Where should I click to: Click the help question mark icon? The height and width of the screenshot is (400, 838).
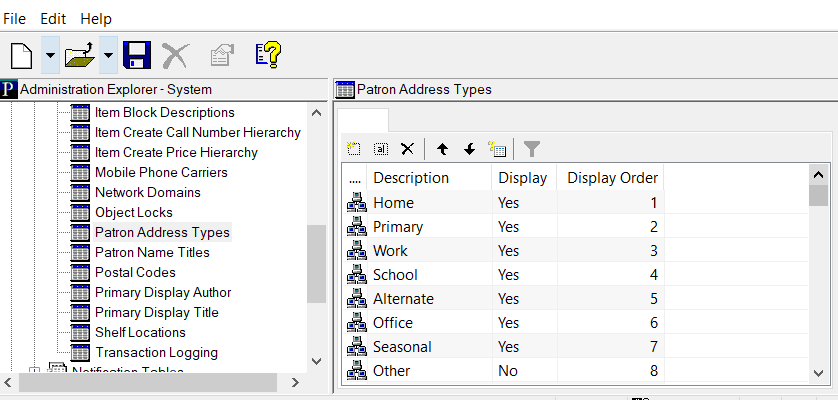(x=267, y=55)
